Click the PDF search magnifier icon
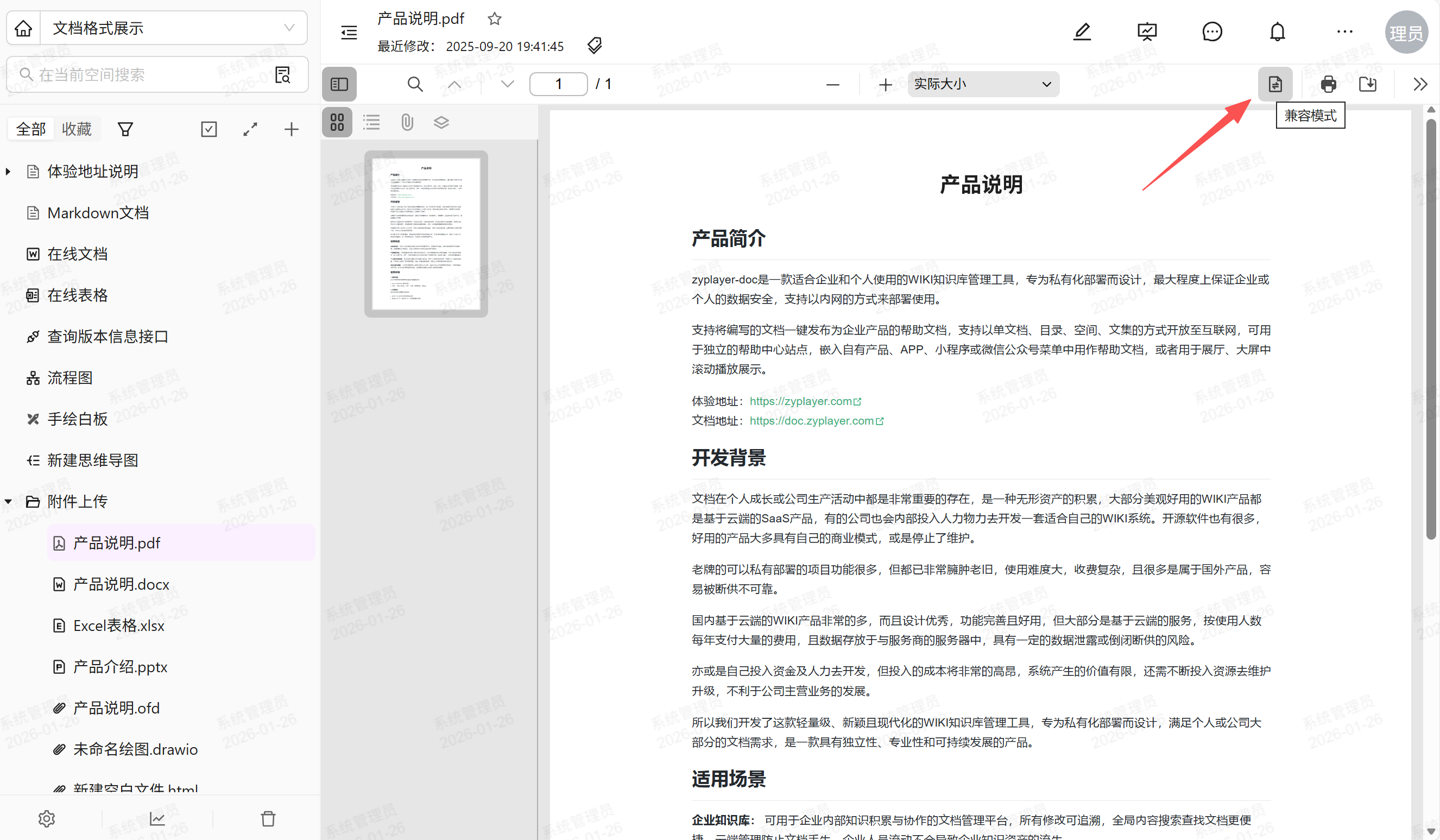Viewport: 1440px width, 840px height. click(415, 85)
